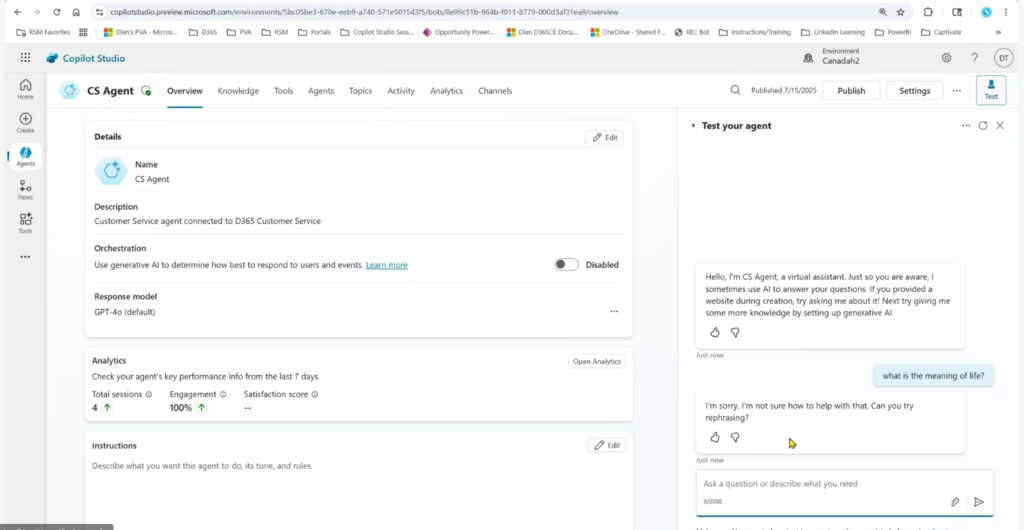
Task: Open the Tools tab in agent navigation
Action: pos(283,91)
